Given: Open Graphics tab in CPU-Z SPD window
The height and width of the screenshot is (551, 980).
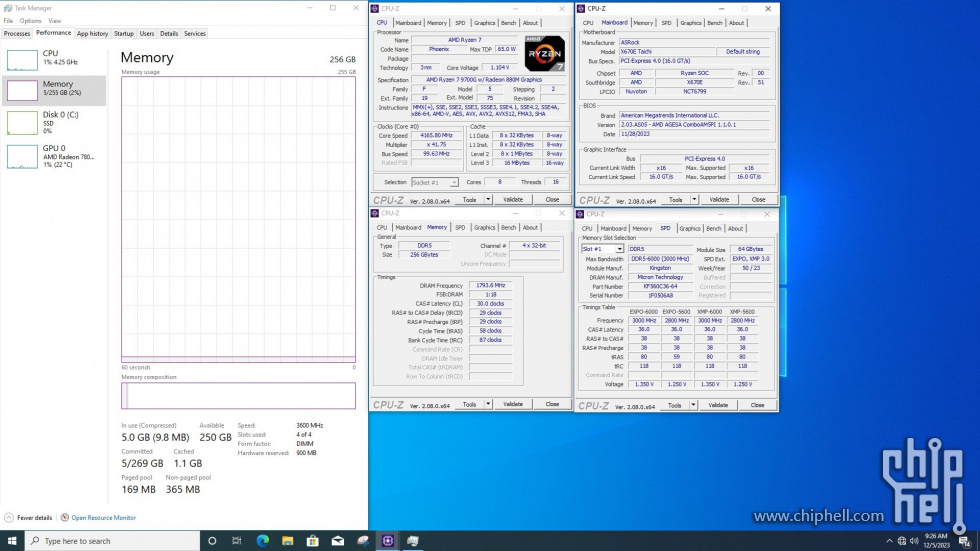Looking at the screenshot, I should click(x=689, y=228).
